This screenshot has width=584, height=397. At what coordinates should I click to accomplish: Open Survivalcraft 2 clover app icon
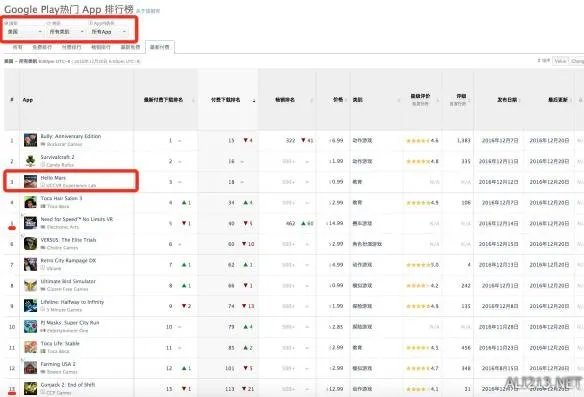pyautogui.click(x=30, y=161)
